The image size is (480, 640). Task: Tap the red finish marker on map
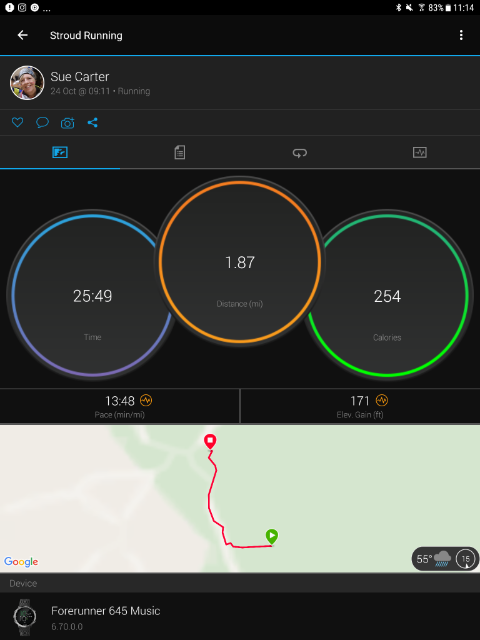[x=210, y=442]
